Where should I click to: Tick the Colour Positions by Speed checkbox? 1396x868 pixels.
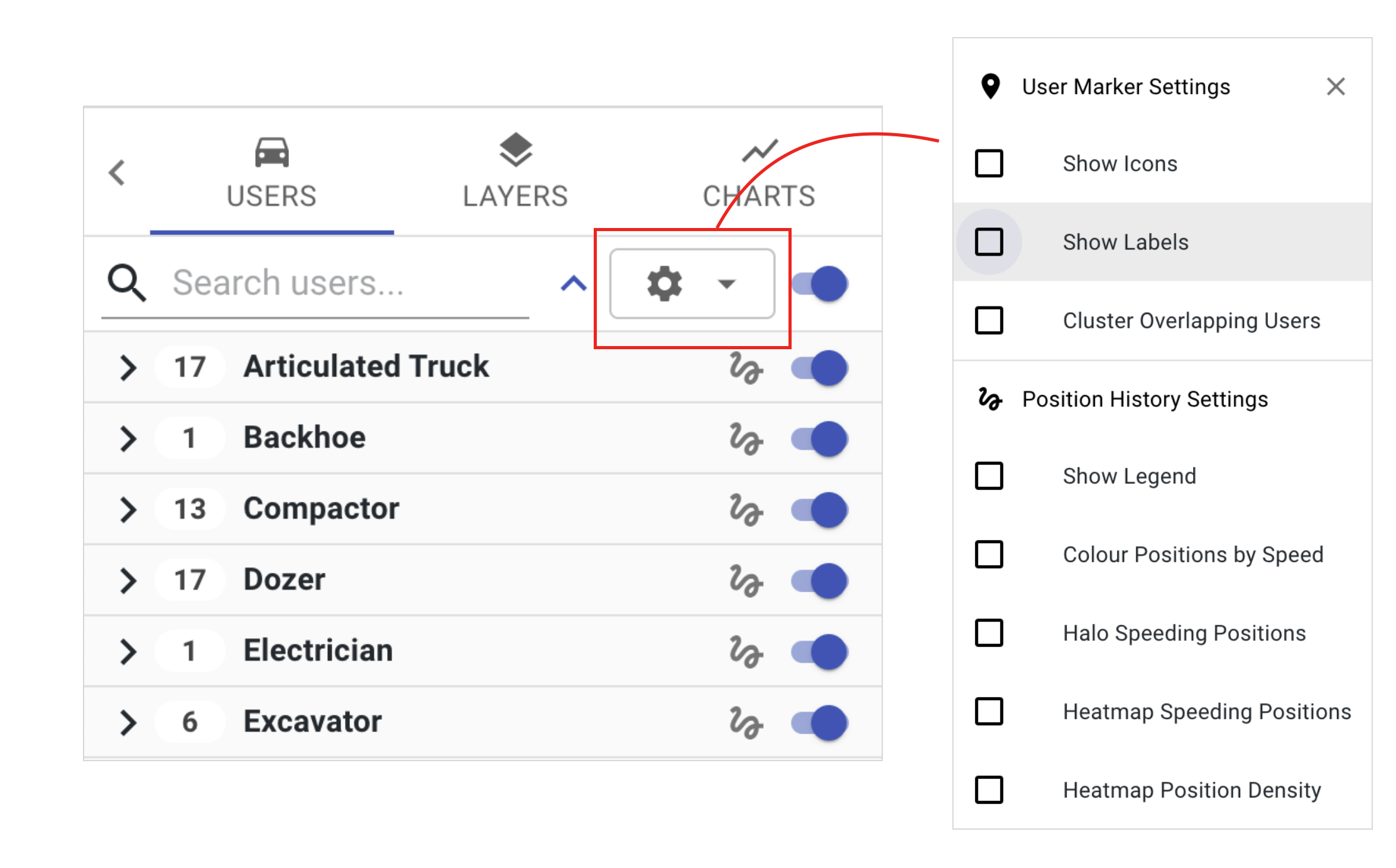(x=989, y=555)
